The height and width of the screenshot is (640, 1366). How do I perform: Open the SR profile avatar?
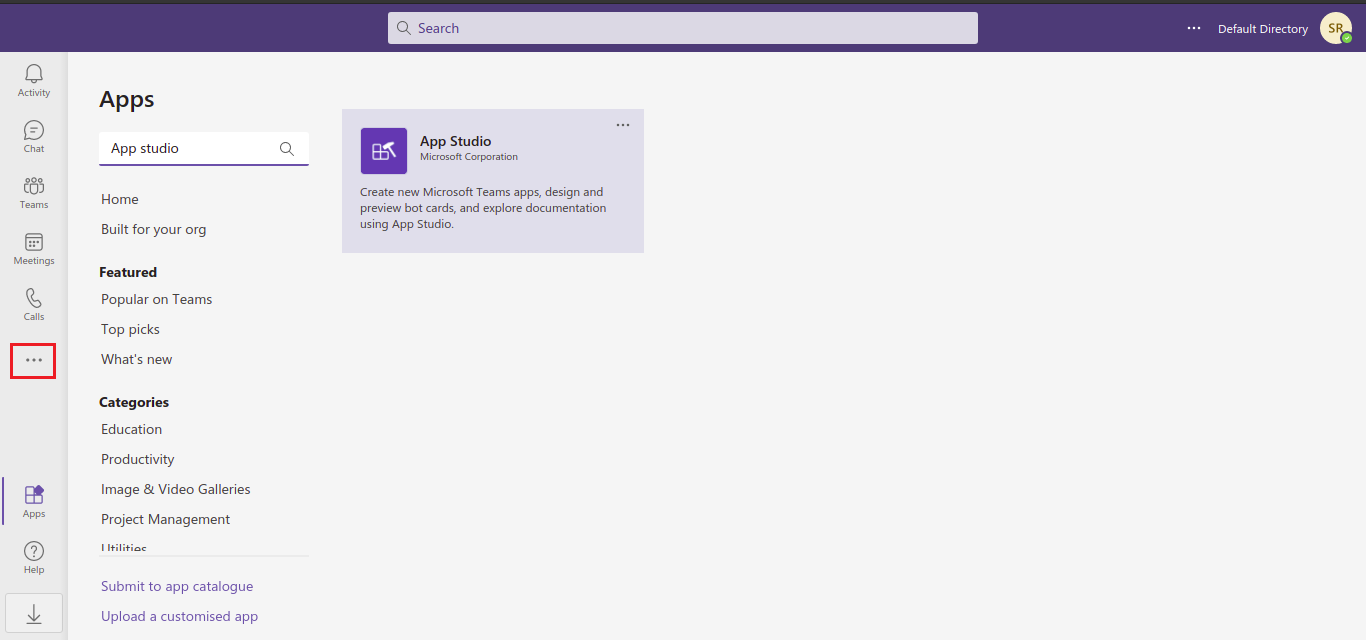tap(1336, 28)
